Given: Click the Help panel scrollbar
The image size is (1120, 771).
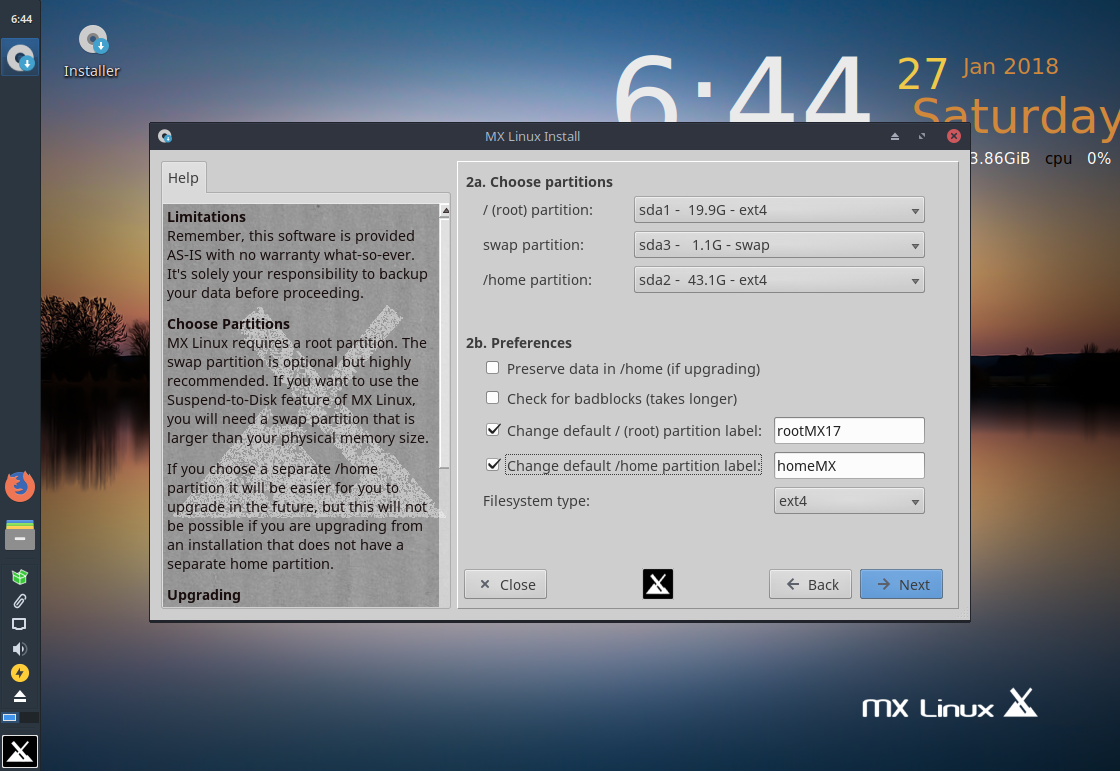Looking at the screenshot, I should (445, 343).
